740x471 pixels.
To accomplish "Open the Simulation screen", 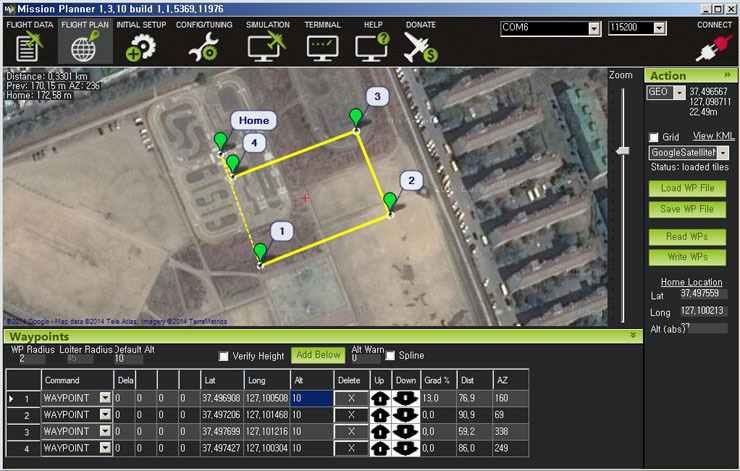I will pos(267,42).
